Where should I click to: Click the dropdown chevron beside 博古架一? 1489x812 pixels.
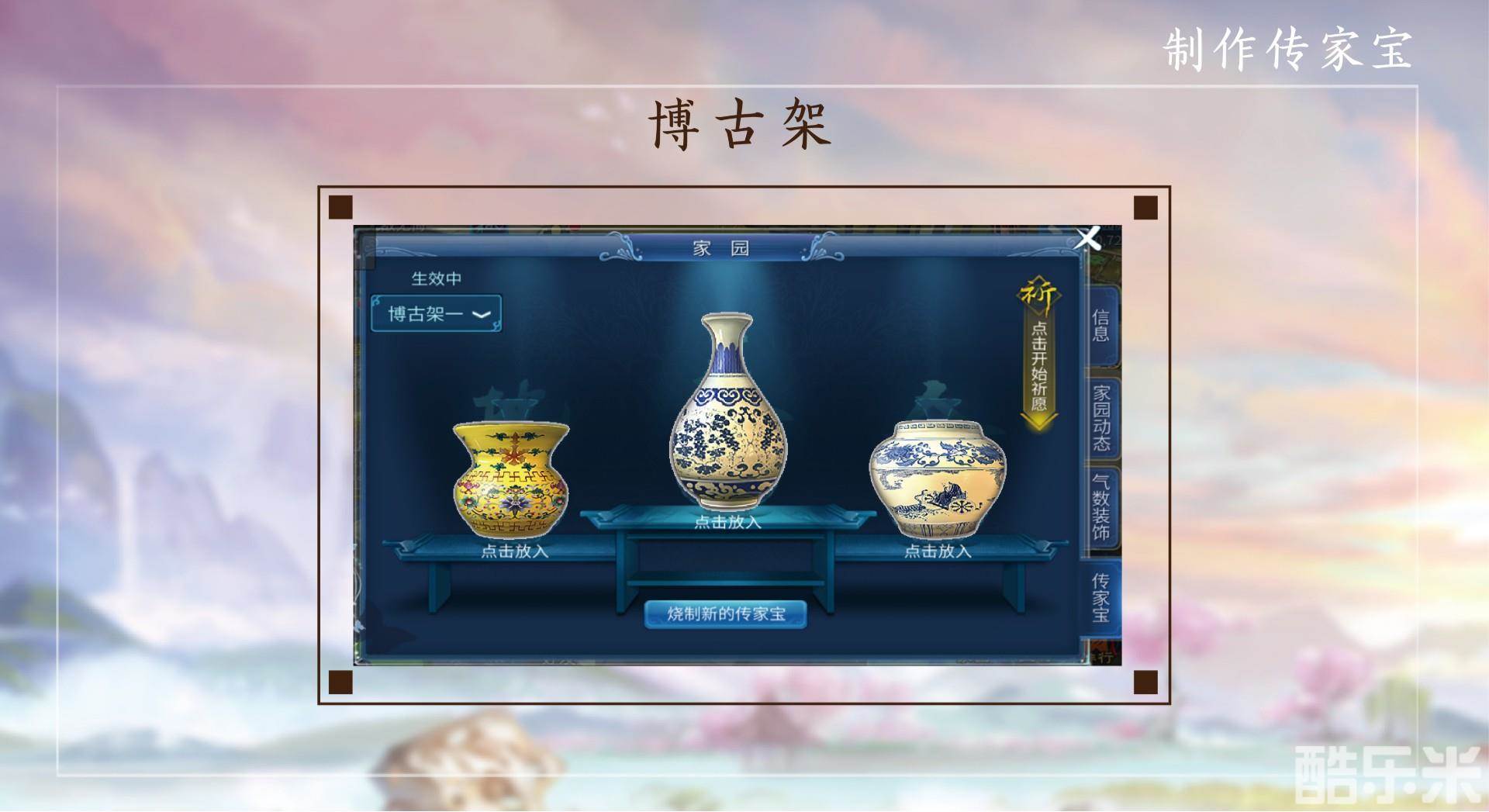482,315
